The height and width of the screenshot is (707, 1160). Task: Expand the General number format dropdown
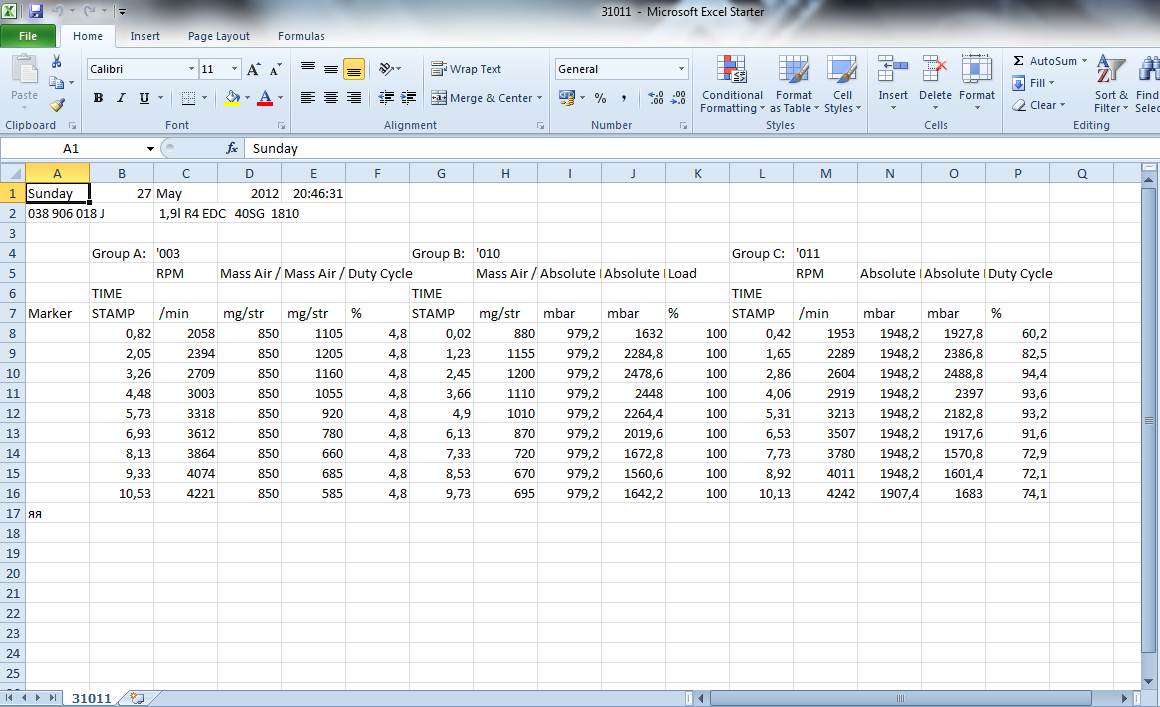point(681,69)
